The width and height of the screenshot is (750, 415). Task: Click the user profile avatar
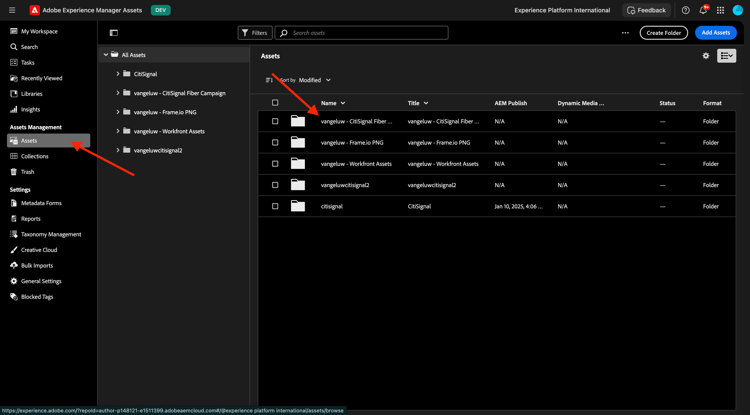(x=738, y=10)
